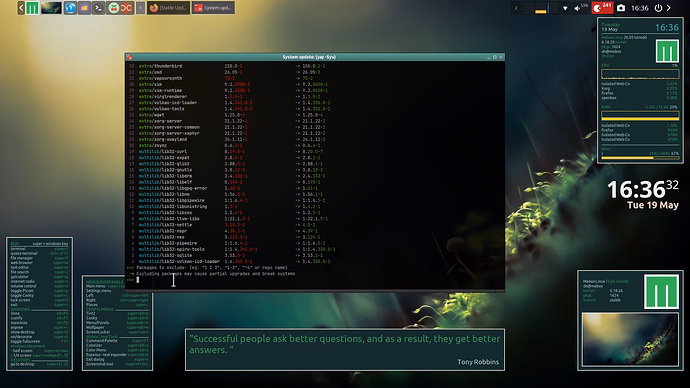The height and width of the screenshot is (388, 690).
Task: Click the screenshot camera tray icon
Action: (621, 8)
